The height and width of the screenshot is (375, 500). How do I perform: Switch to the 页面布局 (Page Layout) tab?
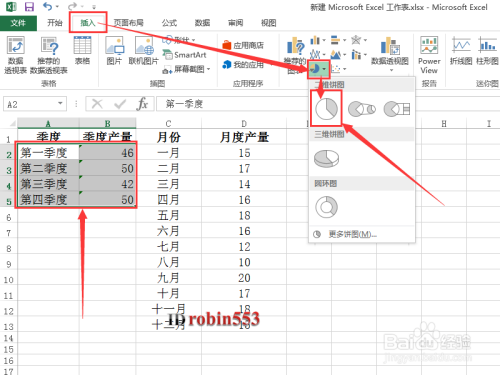[x=128, y=23]
